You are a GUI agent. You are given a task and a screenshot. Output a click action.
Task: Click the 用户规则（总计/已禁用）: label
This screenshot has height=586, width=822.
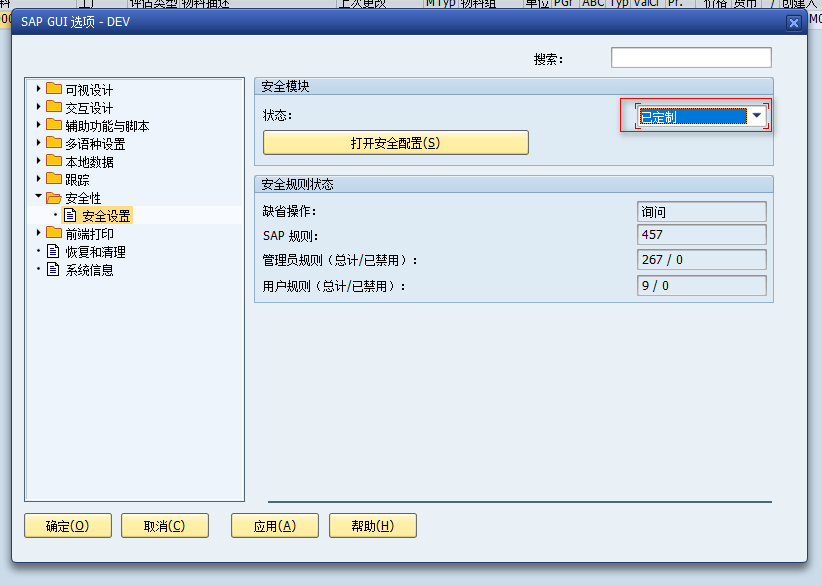(x=334, y=287)
